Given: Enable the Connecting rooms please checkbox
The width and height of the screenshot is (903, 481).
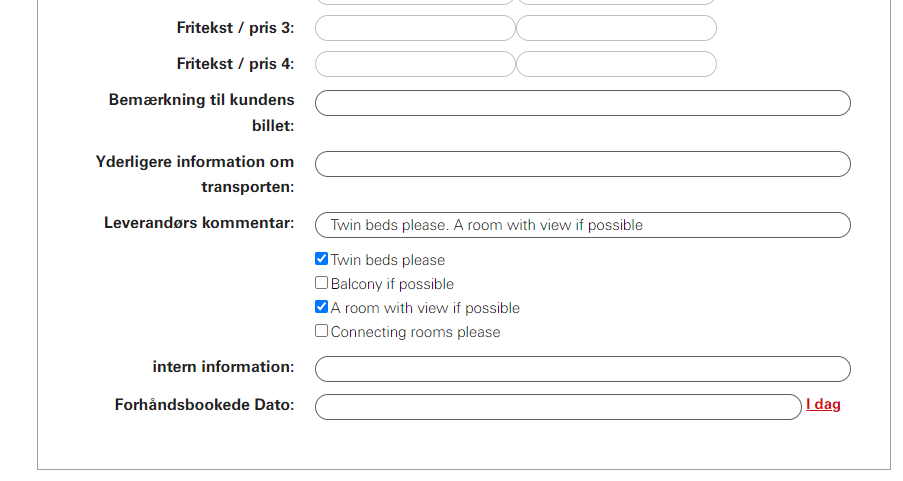Looking at the screenshot, I should click(322, 331).
